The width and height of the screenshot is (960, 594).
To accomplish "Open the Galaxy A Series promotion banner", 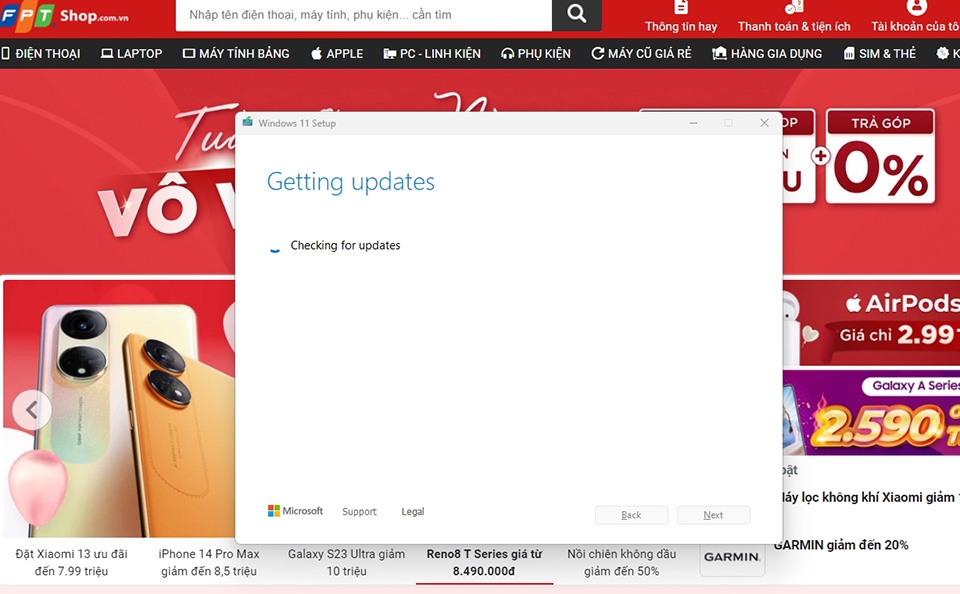I will (871, 412).
